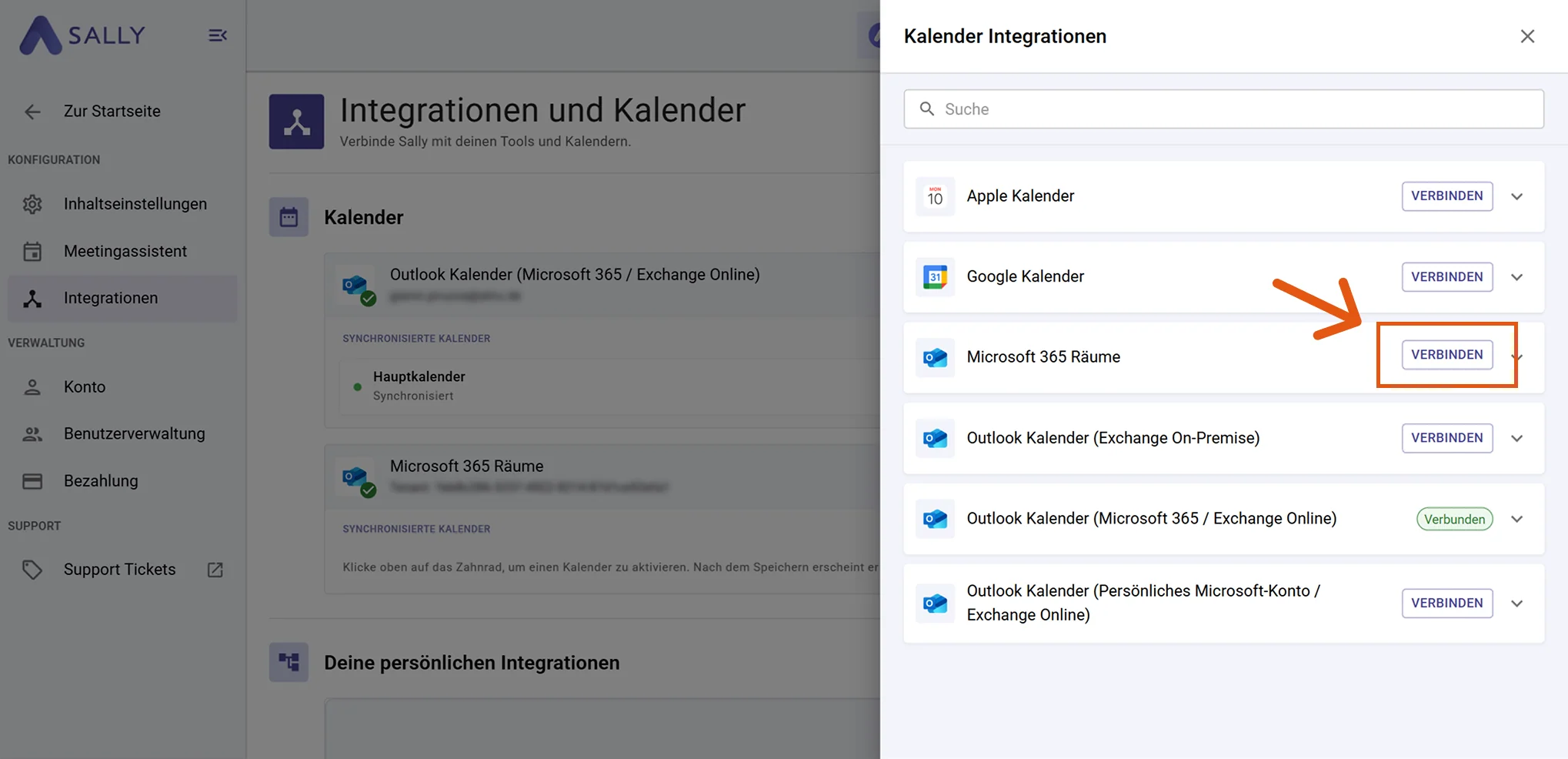Viewport: 1568px width, 759px height.
Task: Click the Sally logo
Action: click(x=82, y=35)
